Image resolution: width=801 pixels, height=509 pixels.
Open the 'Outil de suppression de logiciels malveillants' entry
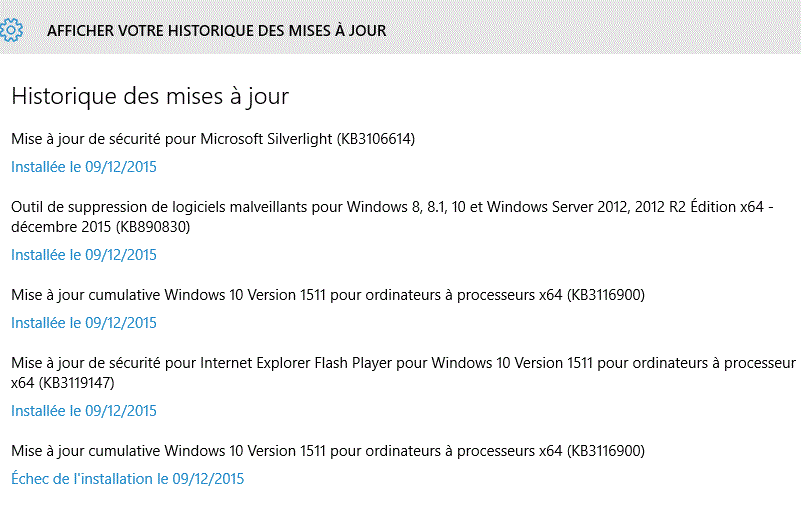(x=392, y=217)
